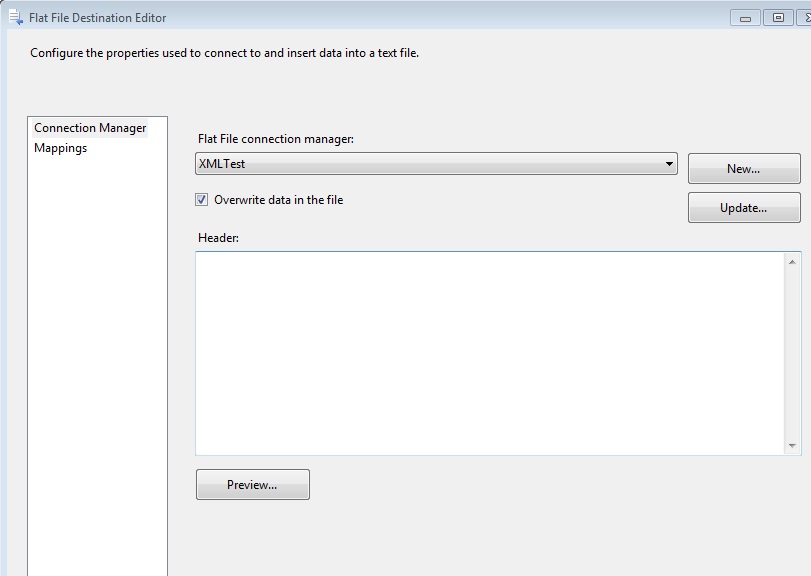
Task: Click the Flat File Destination Editor title bar
Action: [x=400, y=17]
